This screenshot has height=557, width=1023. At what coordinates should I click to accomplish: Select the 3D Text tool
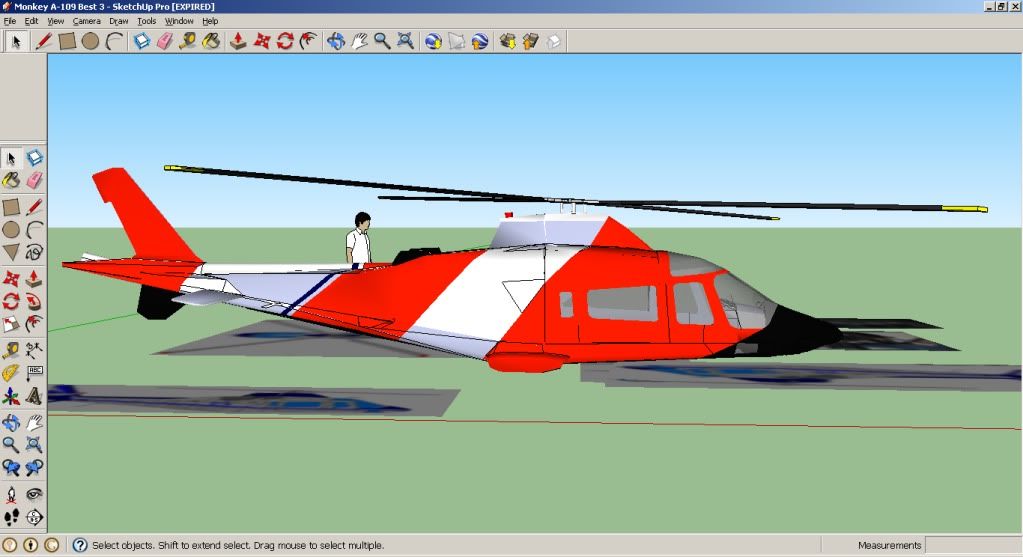[35, 396]
